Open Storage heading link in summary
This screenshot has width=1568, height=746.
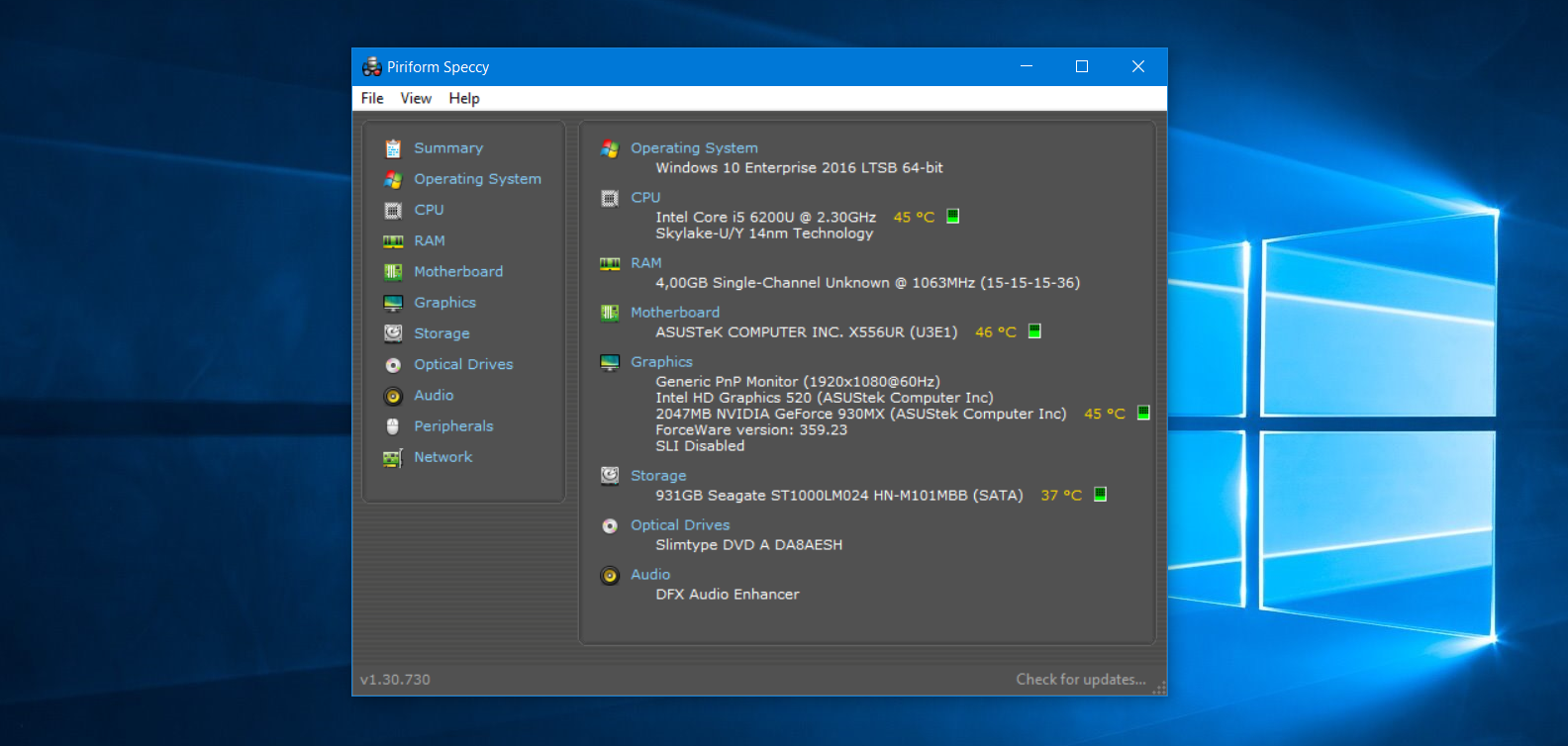pos(658,476)
